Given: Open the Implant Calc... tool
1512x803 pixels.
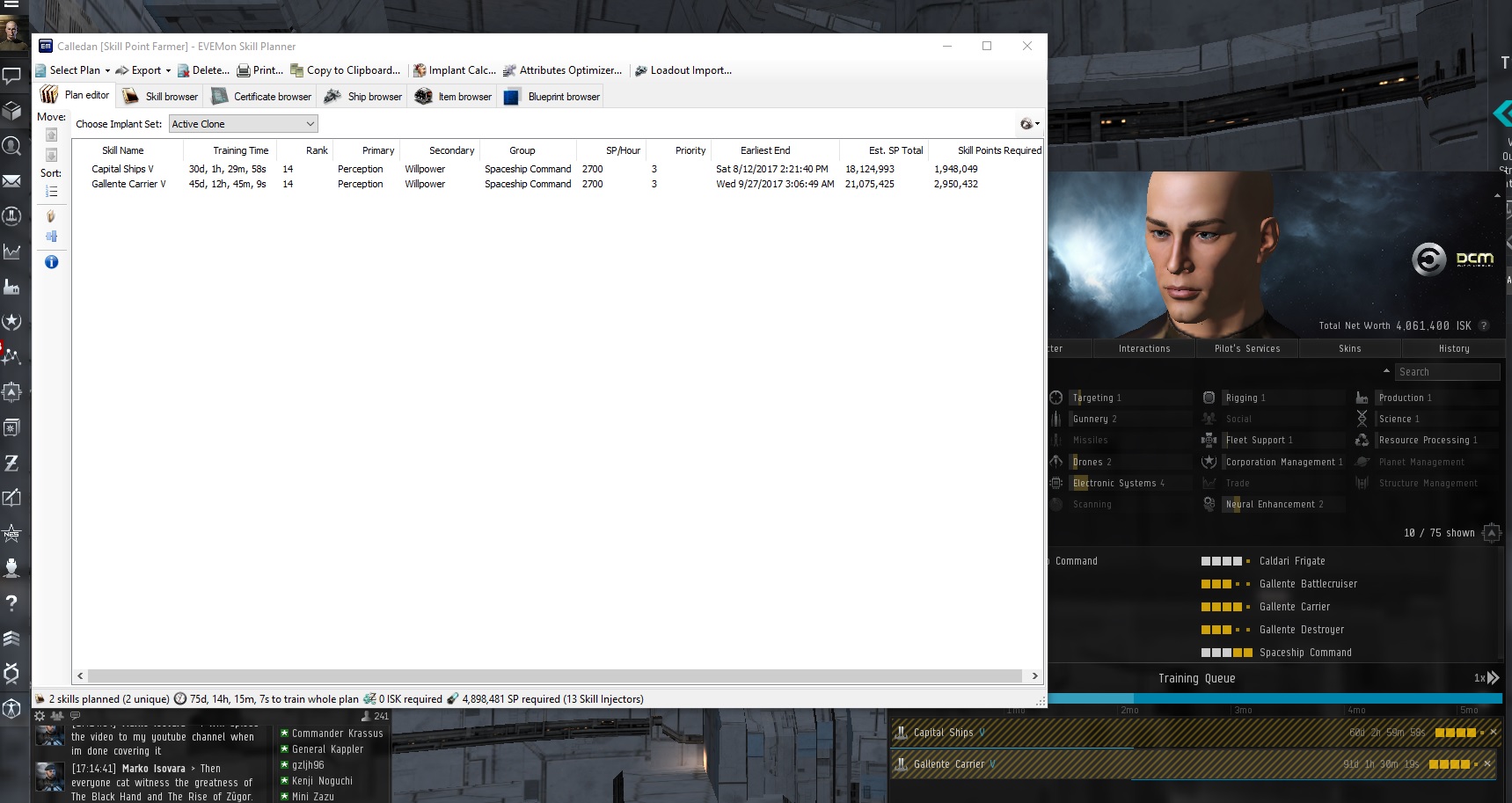Looking at the screenshot, I should [455, 70].
